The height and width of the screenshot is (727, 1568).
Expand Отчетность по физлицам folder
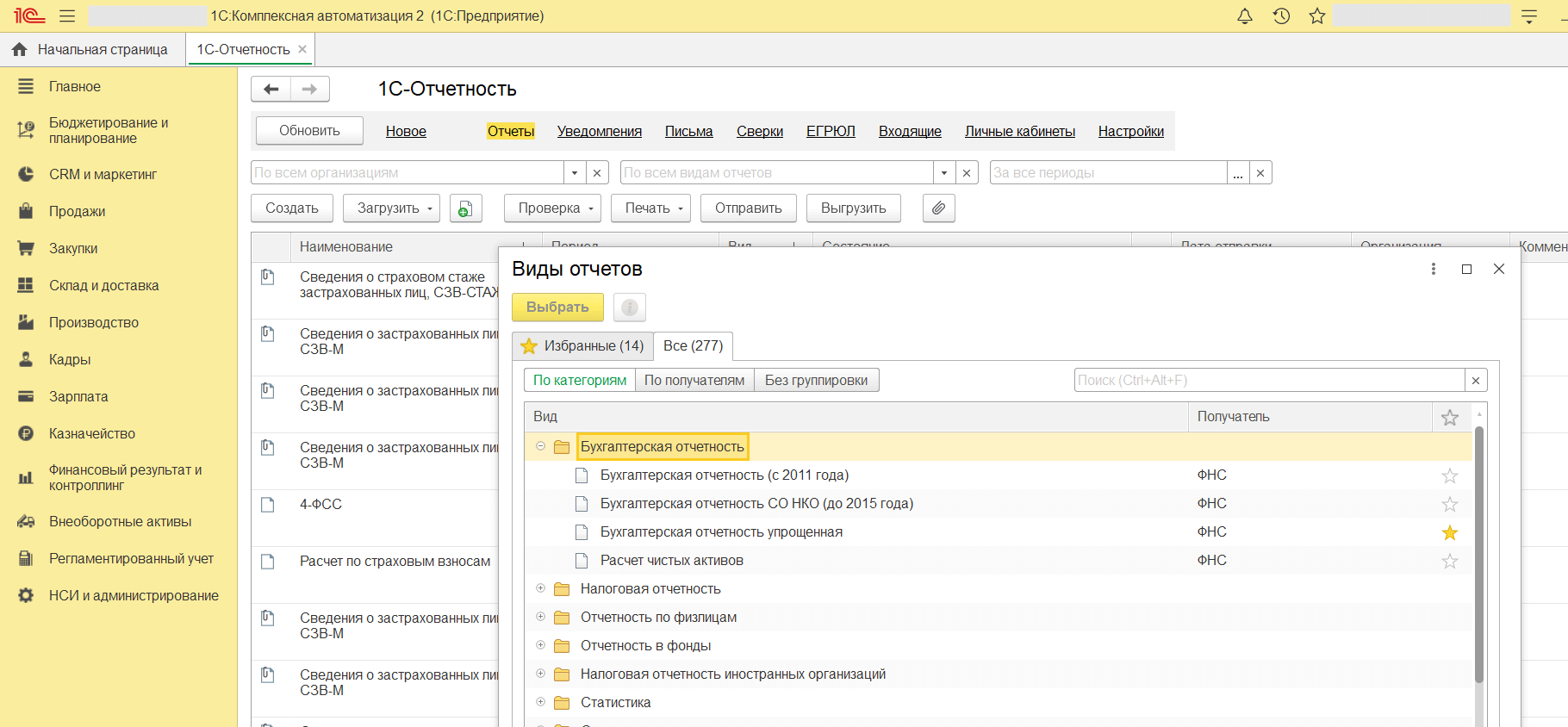click(540, 617)
